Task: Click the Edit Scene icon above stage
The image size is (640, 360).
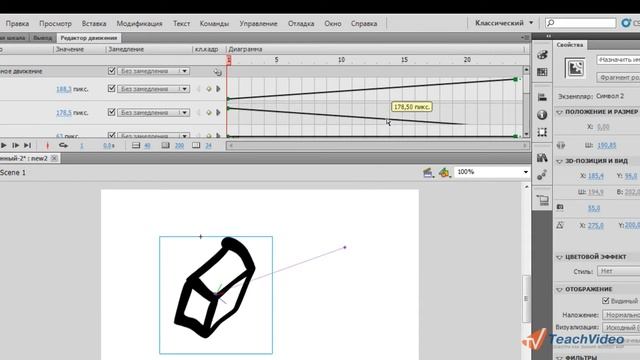Action: click(x=428, y=173)
